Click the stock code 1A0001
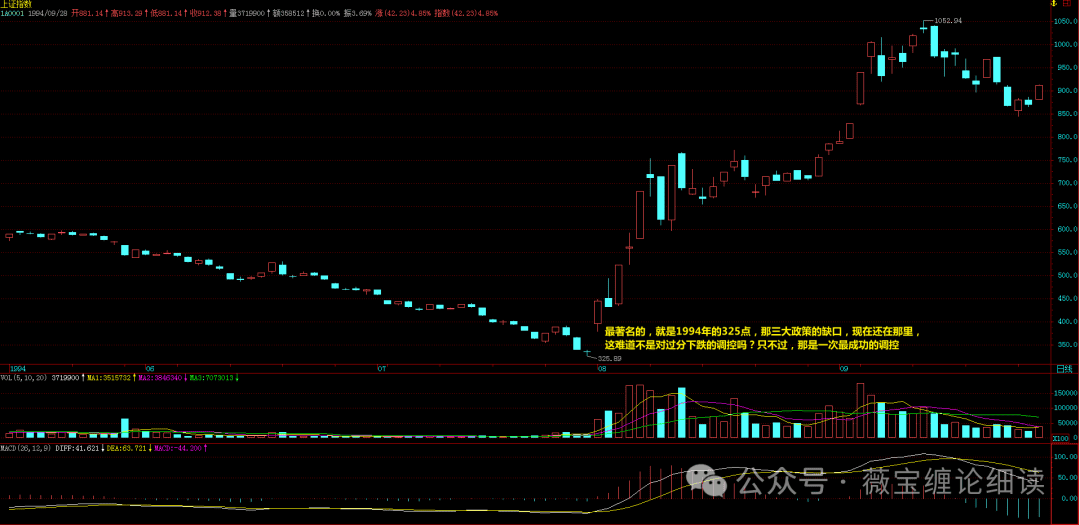The image size is (1080, 525). coord(12,13)
